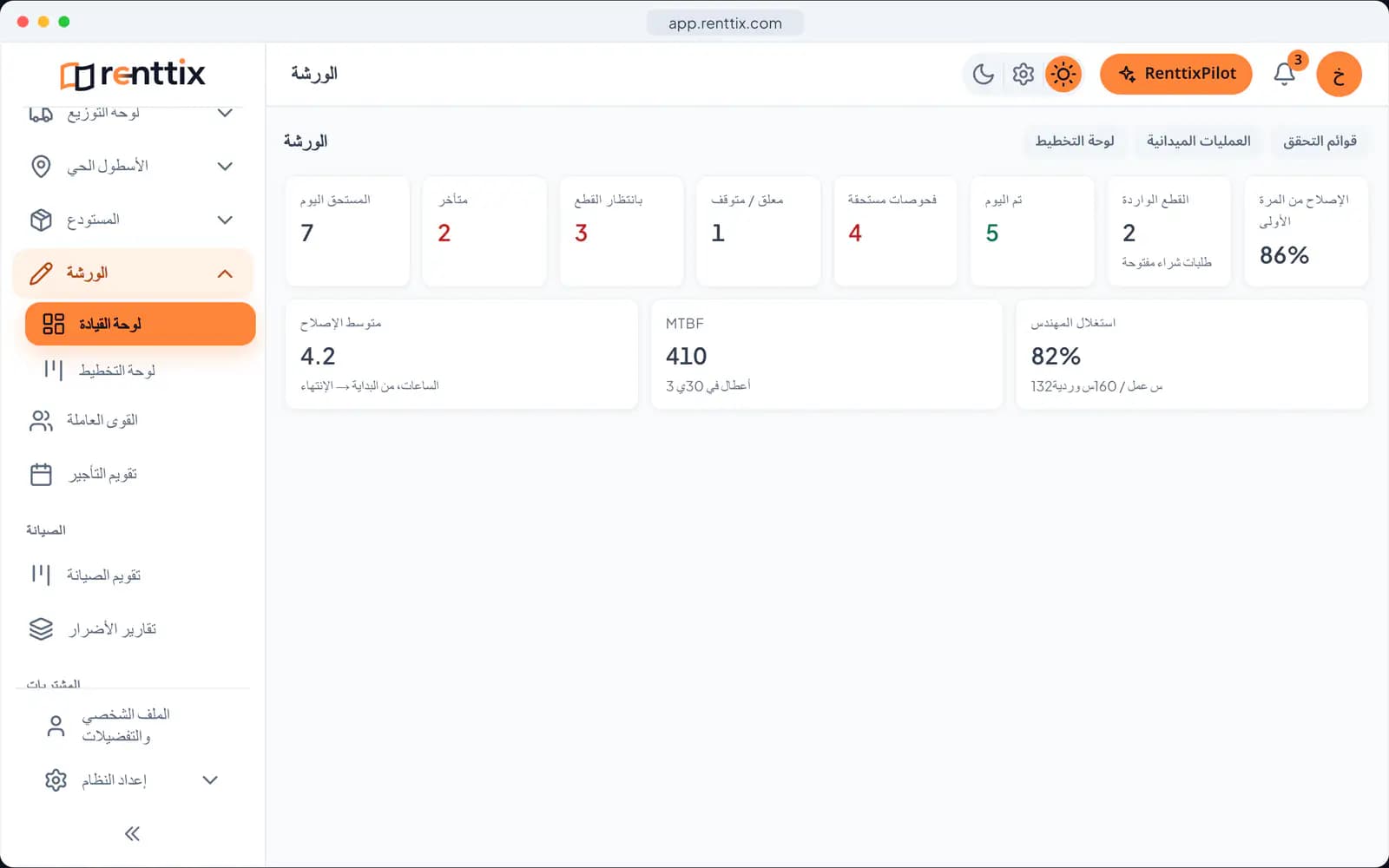The height and width of the screenshot is (868, 1389).
Task: Open user avatar menu خ
Action: (1339, 74)
